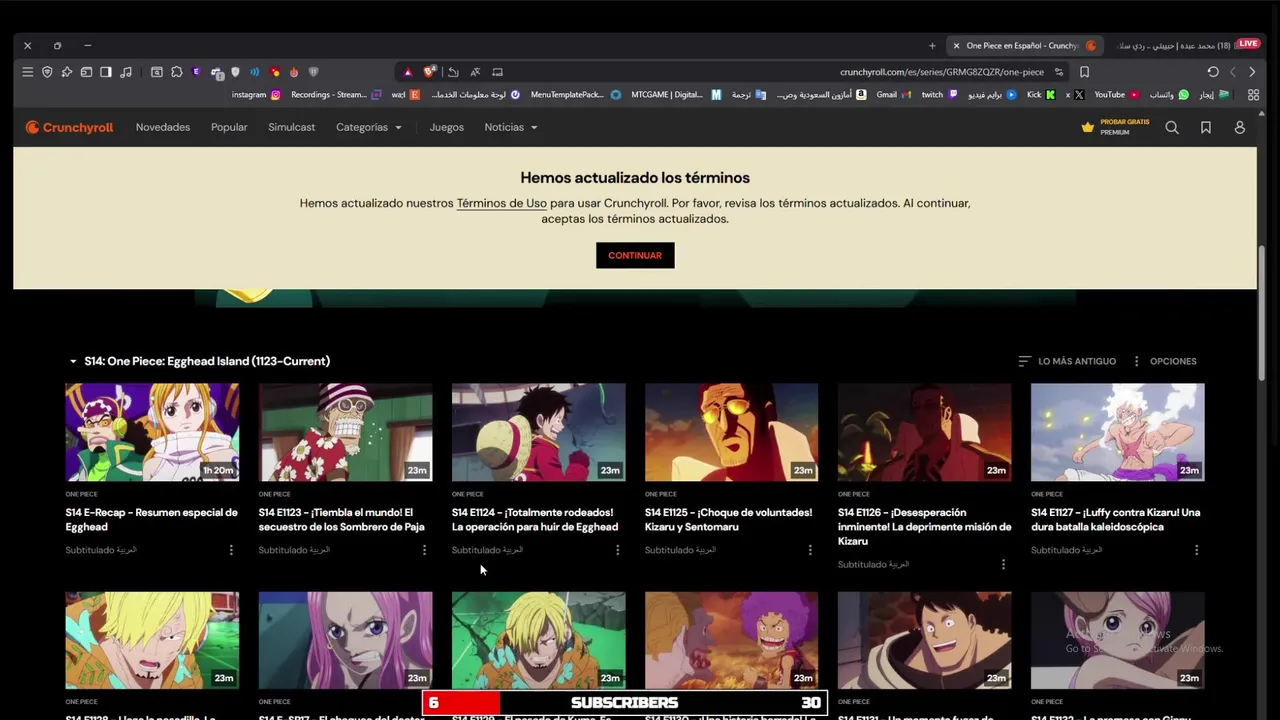Play E1123 ¡Tiembla el mundo! thumbnail
1280x720 pixels.
coord(345,433)
